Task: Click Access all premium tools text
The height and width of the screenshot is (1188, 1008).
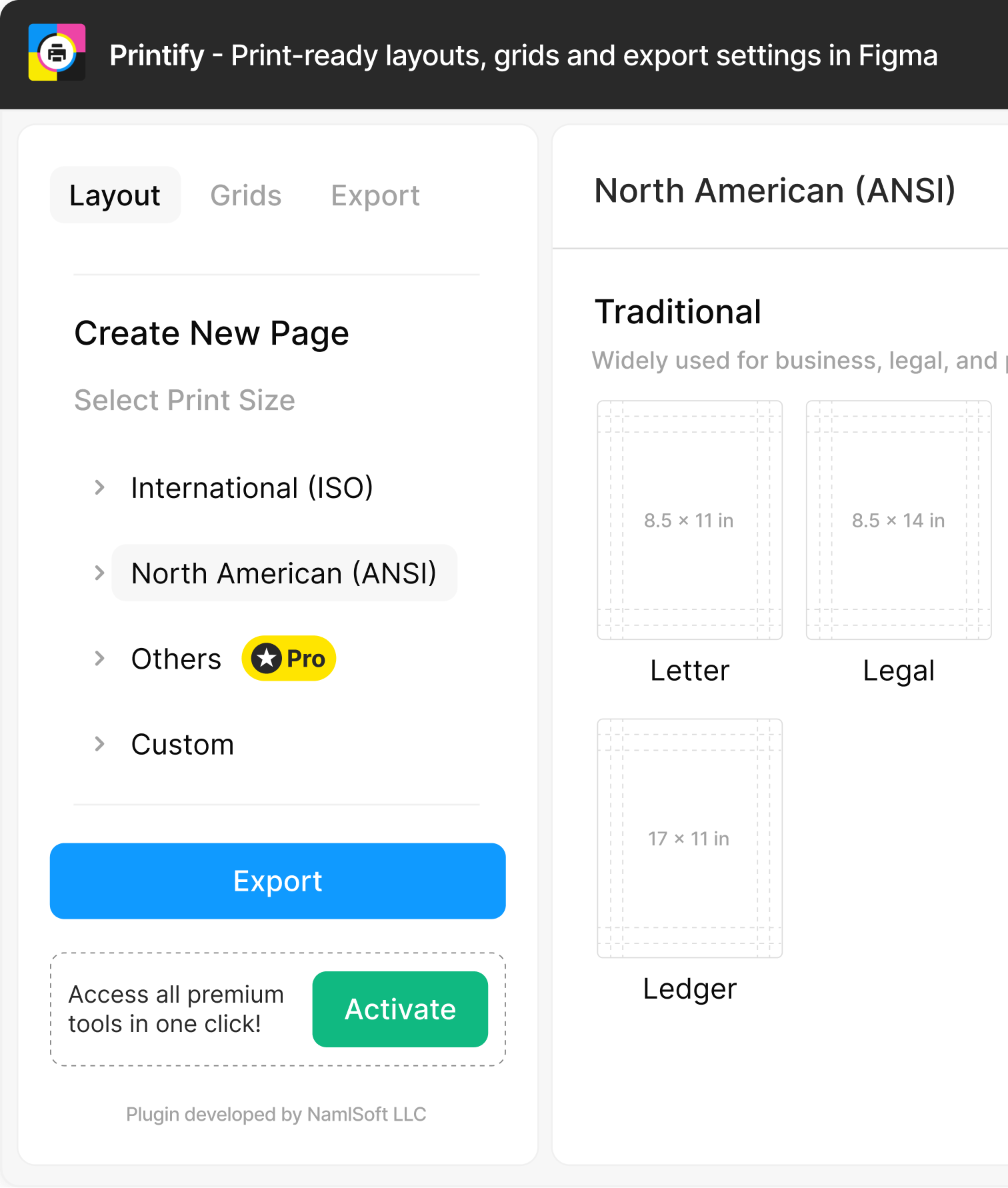Action: (x=176, y=1009)
